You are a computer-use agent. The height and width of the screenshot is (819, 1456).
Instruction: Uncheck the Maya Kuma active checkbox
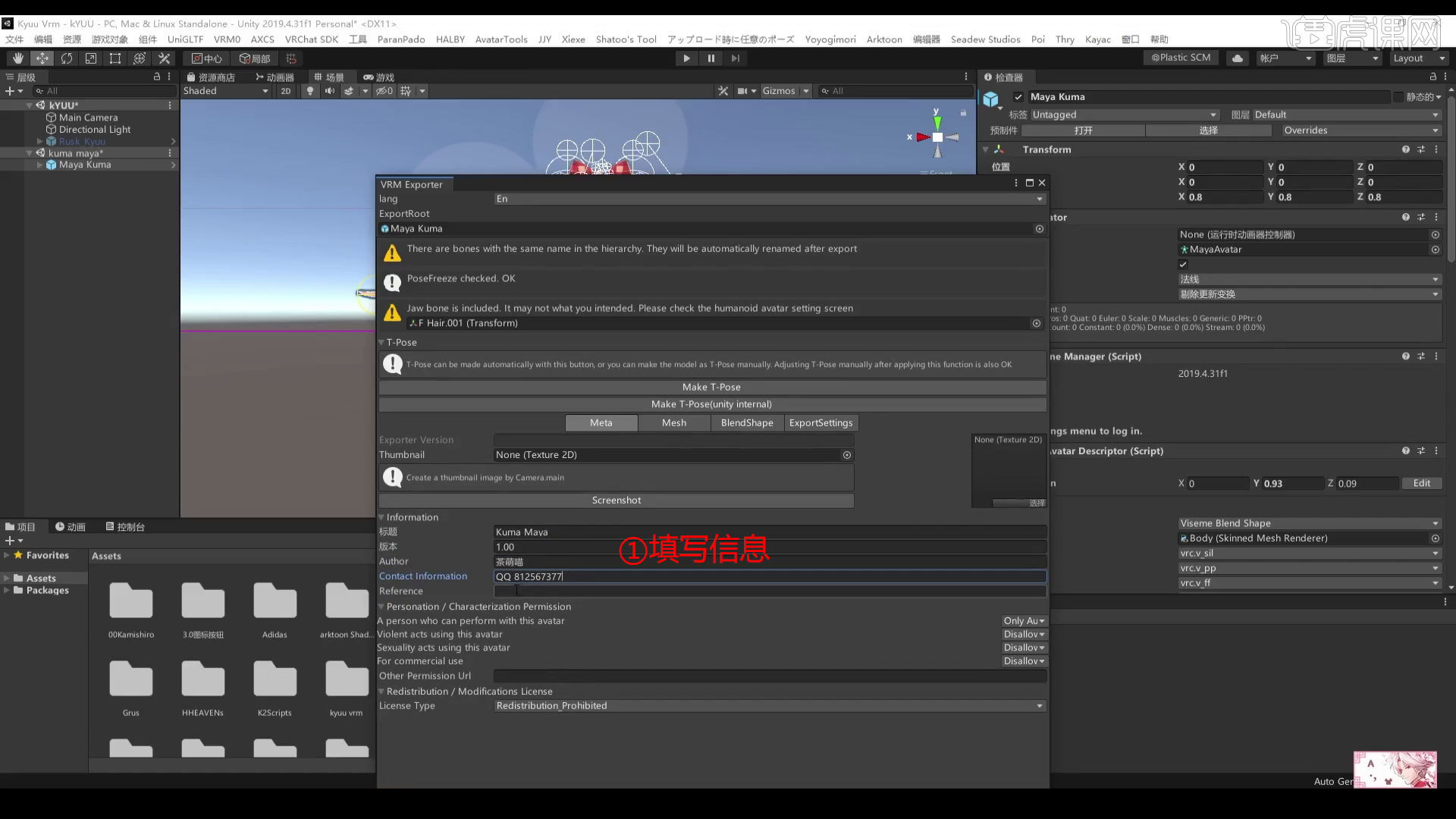tap(1019, 96)
